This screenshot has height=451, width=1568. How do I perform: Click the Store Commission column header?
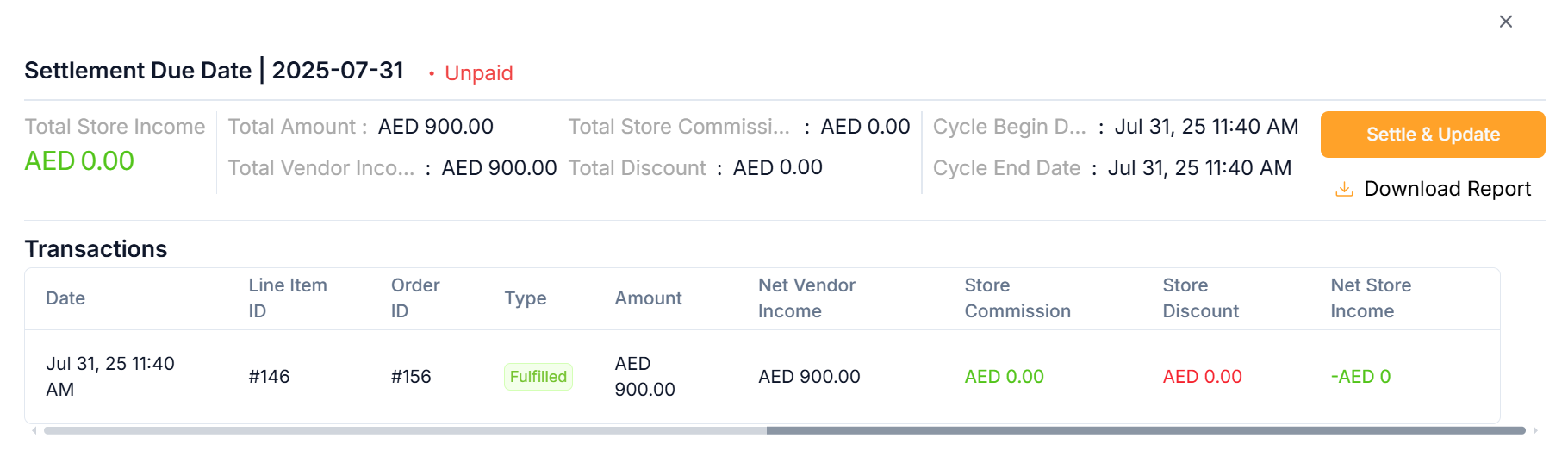pyautogui.click(x=1017, y=298)
